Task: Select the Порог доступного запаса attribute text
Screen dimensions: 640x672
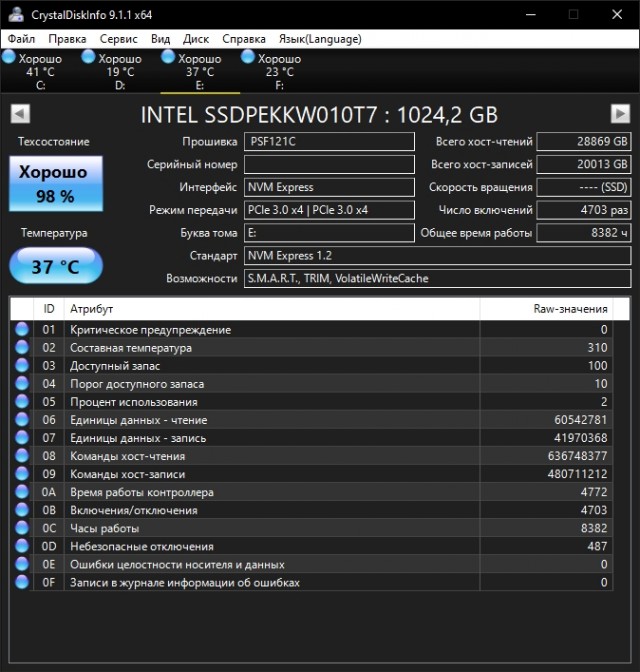Action: click(137, 384)
